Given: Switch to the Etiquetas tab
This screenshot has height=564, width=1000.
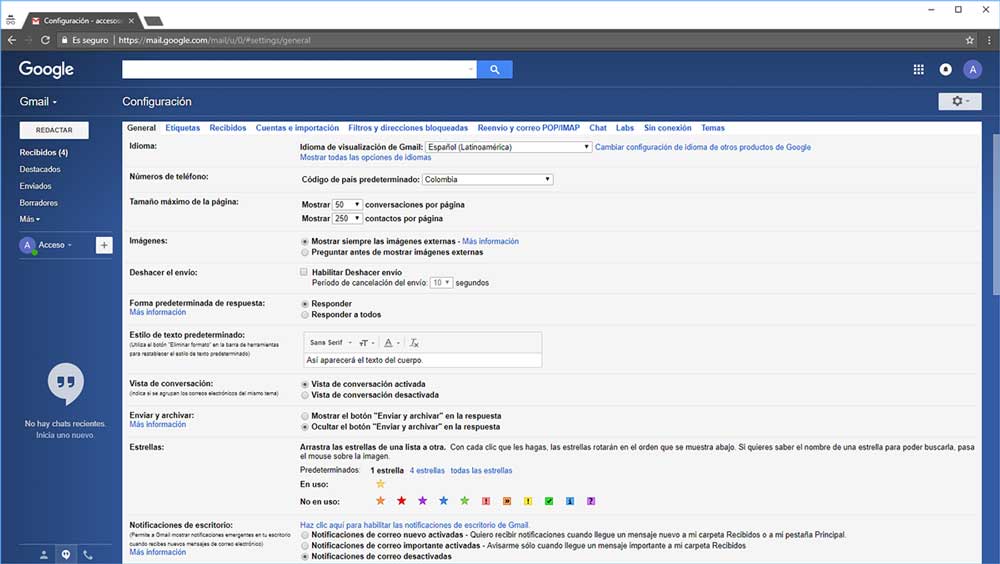Looking at the screenshot, I should pos(182,128).
